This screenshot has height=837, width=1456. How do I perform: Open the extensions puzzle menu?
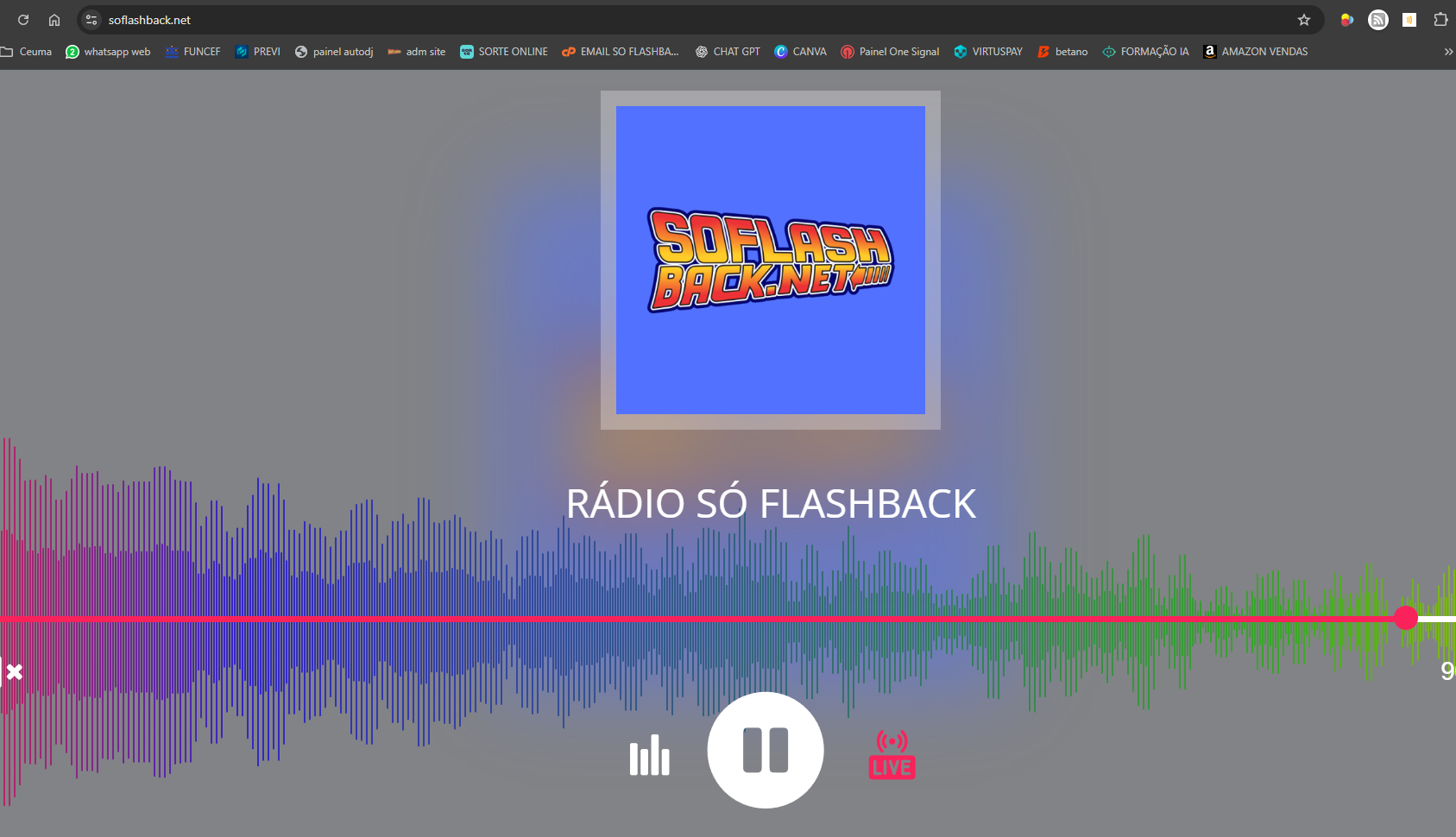(x=1440, y=20)
